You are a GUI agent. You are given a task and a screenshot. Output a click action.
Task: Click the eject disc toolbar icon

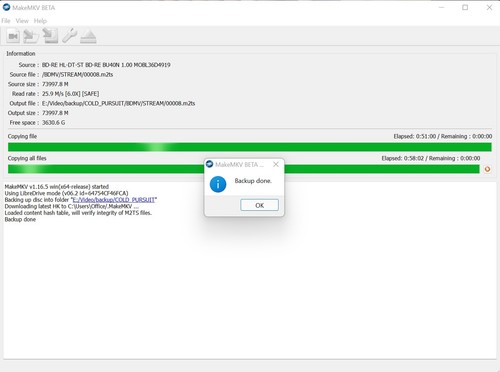(x=88, y=36)
